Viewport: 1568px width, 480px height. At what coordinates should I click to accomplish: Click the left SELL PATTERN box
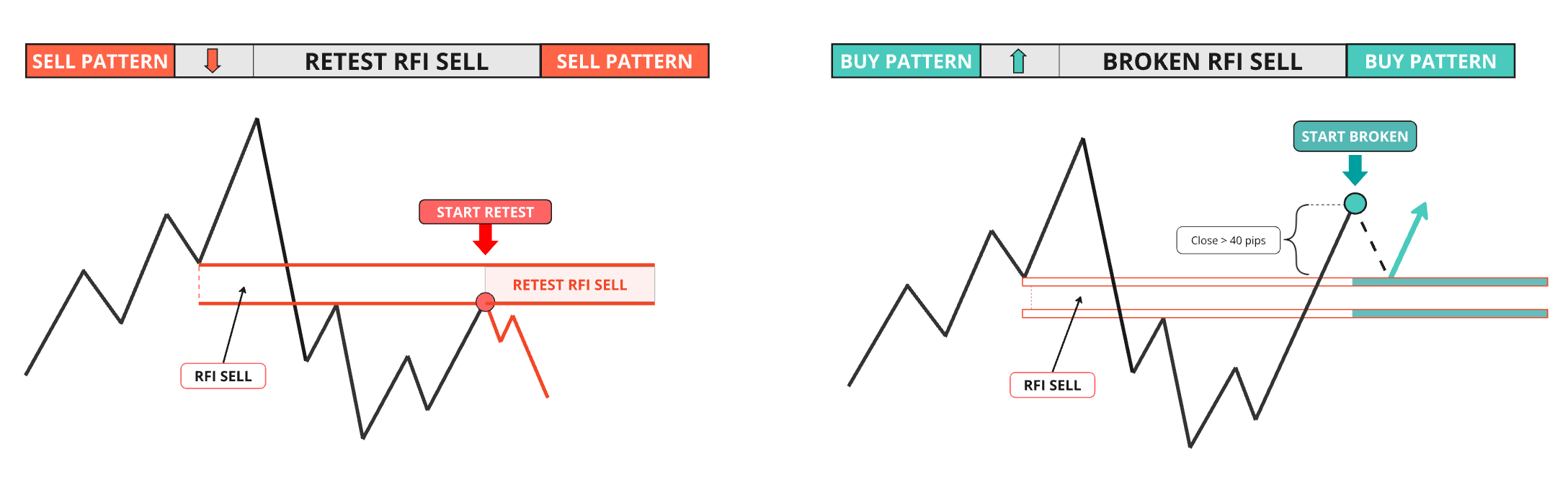[x=100, y=61]
